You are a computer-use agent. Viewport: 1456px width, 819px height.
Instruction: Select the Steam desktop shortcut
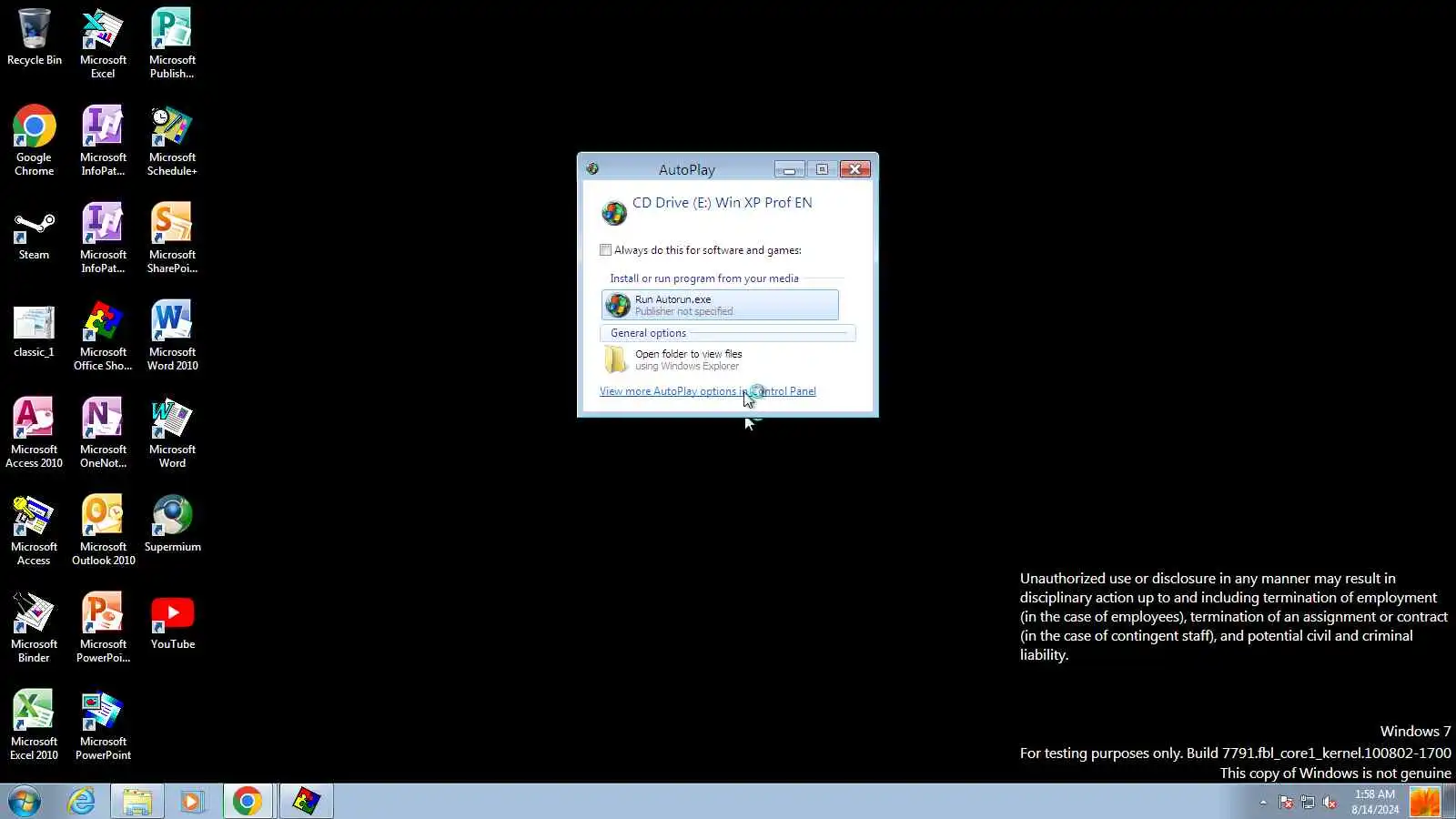pos(34,235)
